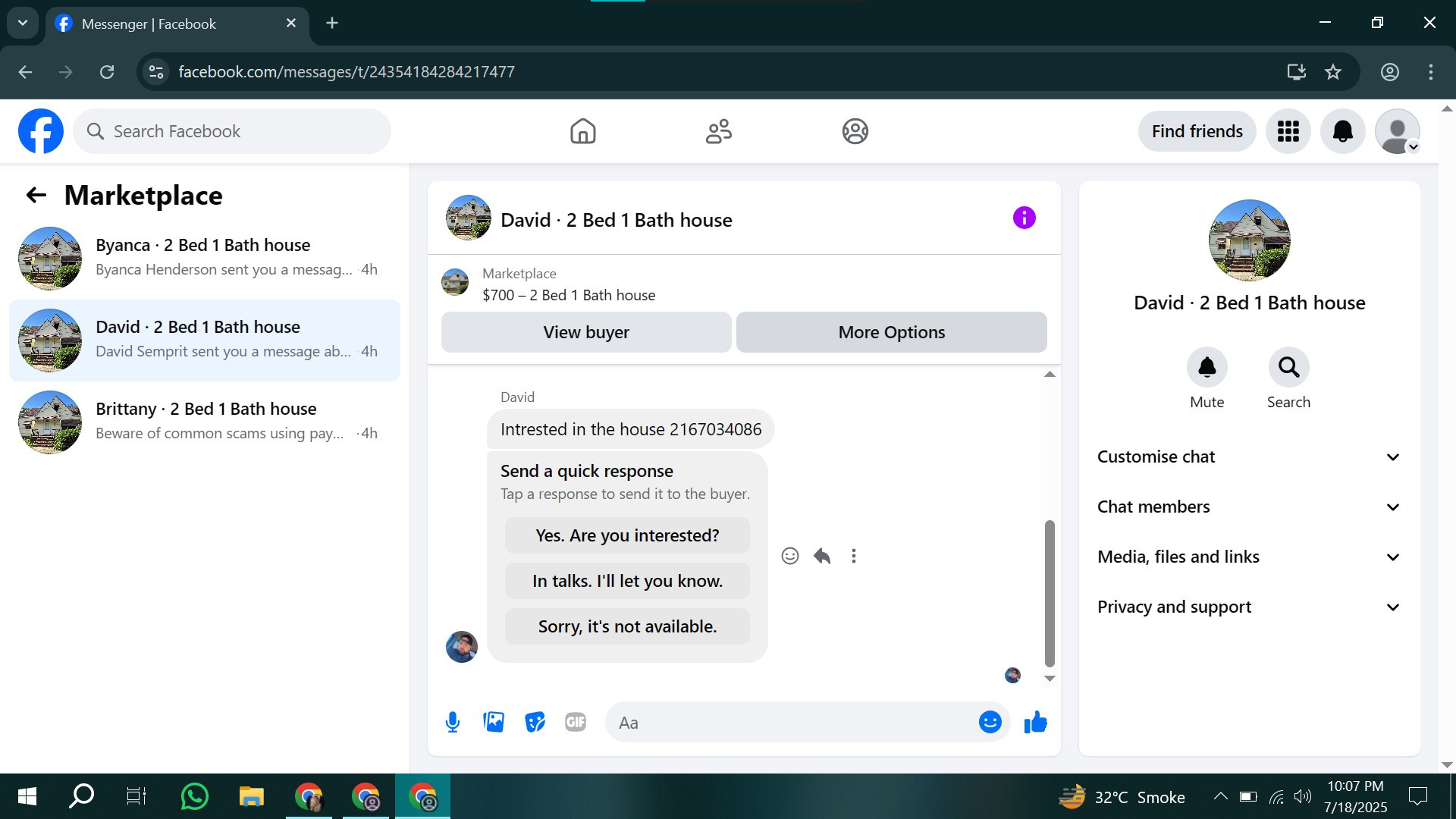
Task: Open the emoji picker in message box
Action: pos(990,722)
